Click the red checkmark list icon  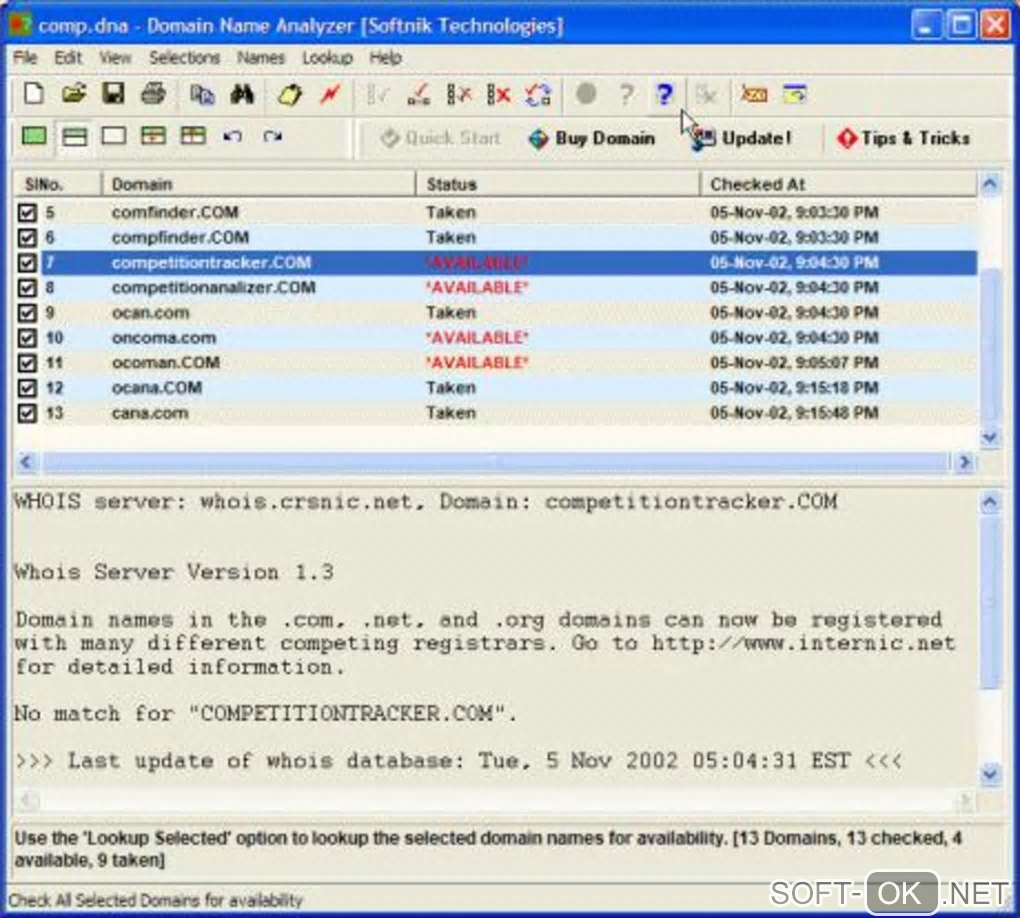point(418,96)
